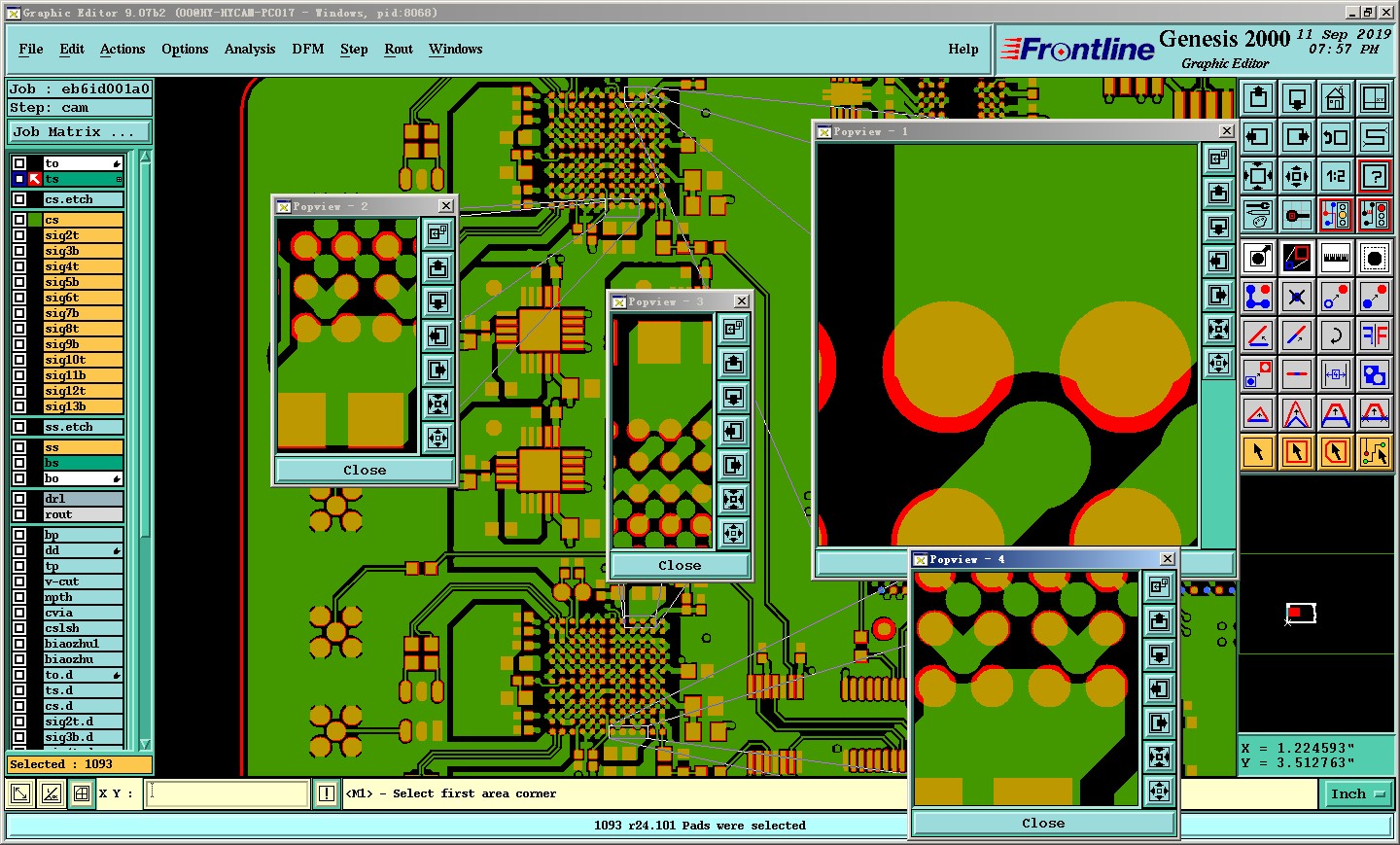Select the 'cvia' layer name
This screenshot has height=845, width=1400.
click(84, 613)
